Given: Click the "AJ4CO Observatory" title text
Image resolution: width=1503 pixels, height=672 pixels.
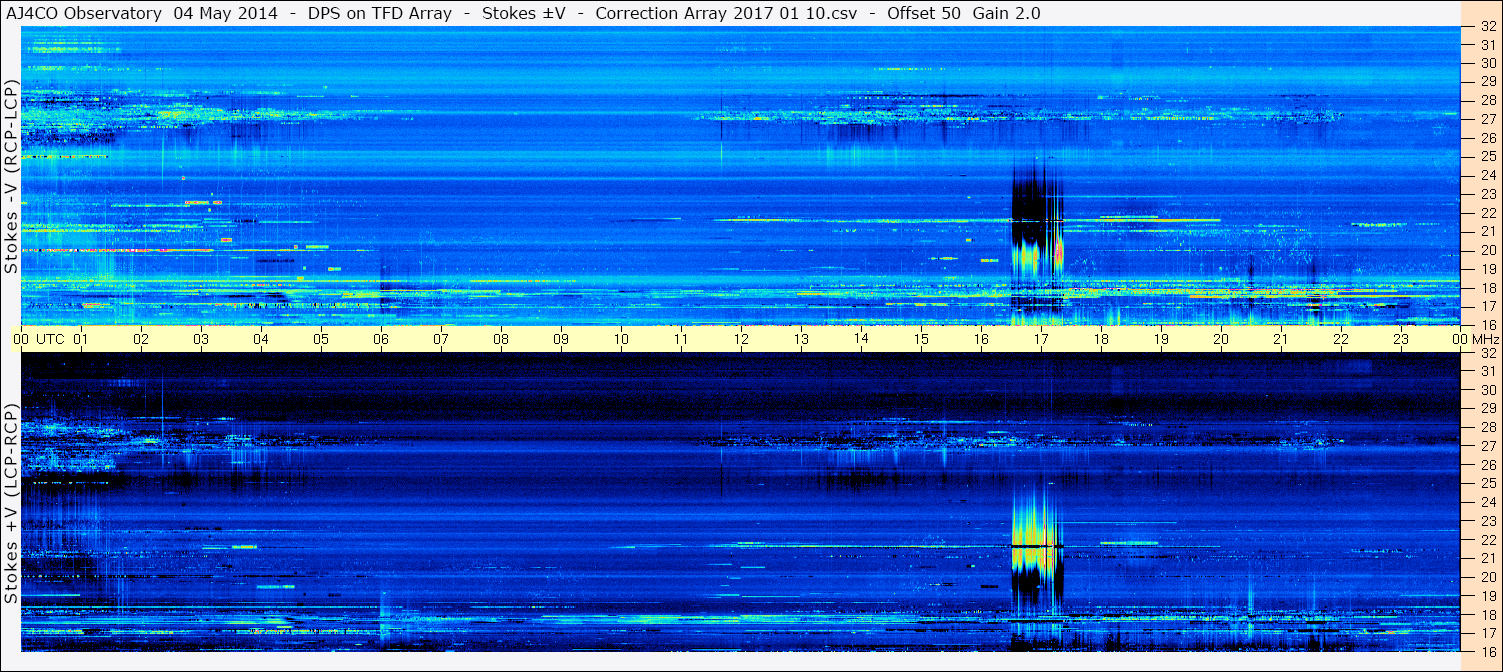Looking at the screenshot, I should click(82, 14).
